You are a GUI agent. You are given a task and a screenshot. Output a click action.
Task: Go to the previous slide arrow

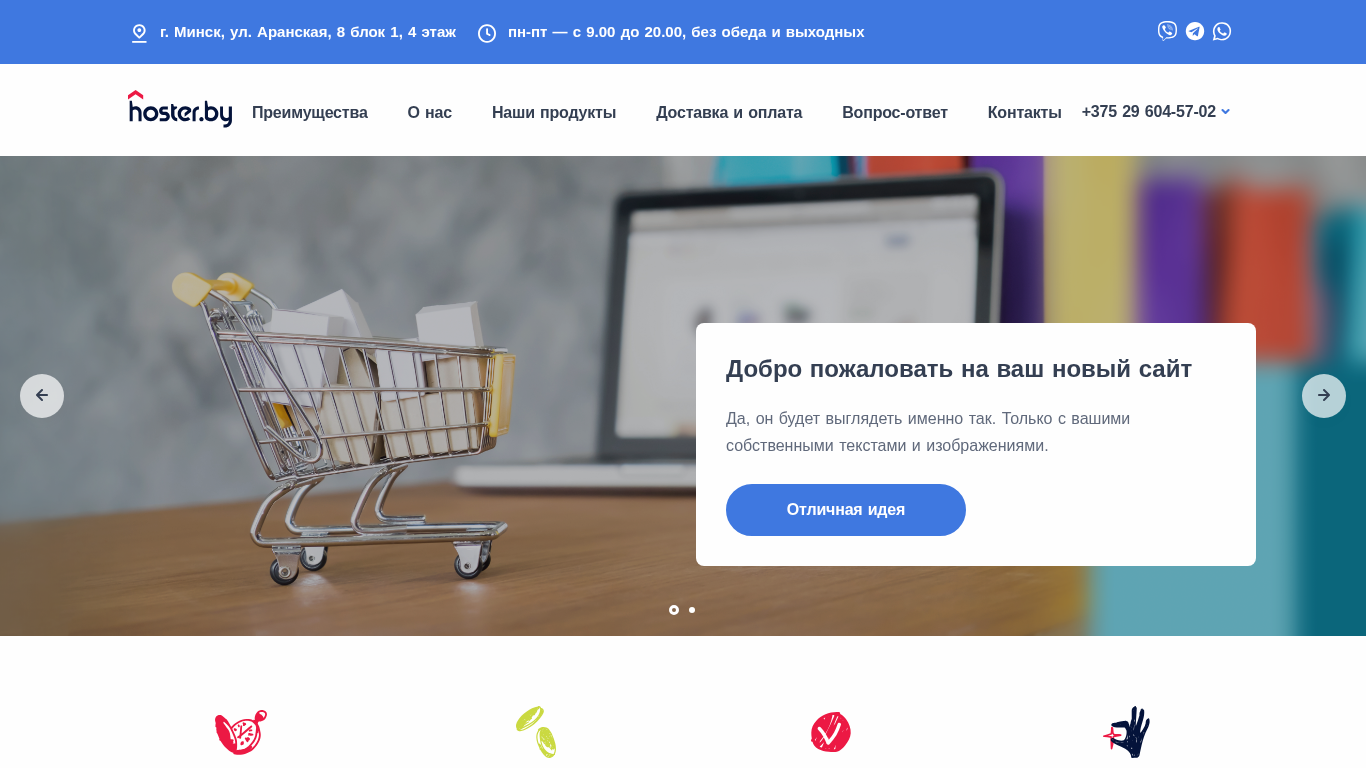tap(42, 396)
